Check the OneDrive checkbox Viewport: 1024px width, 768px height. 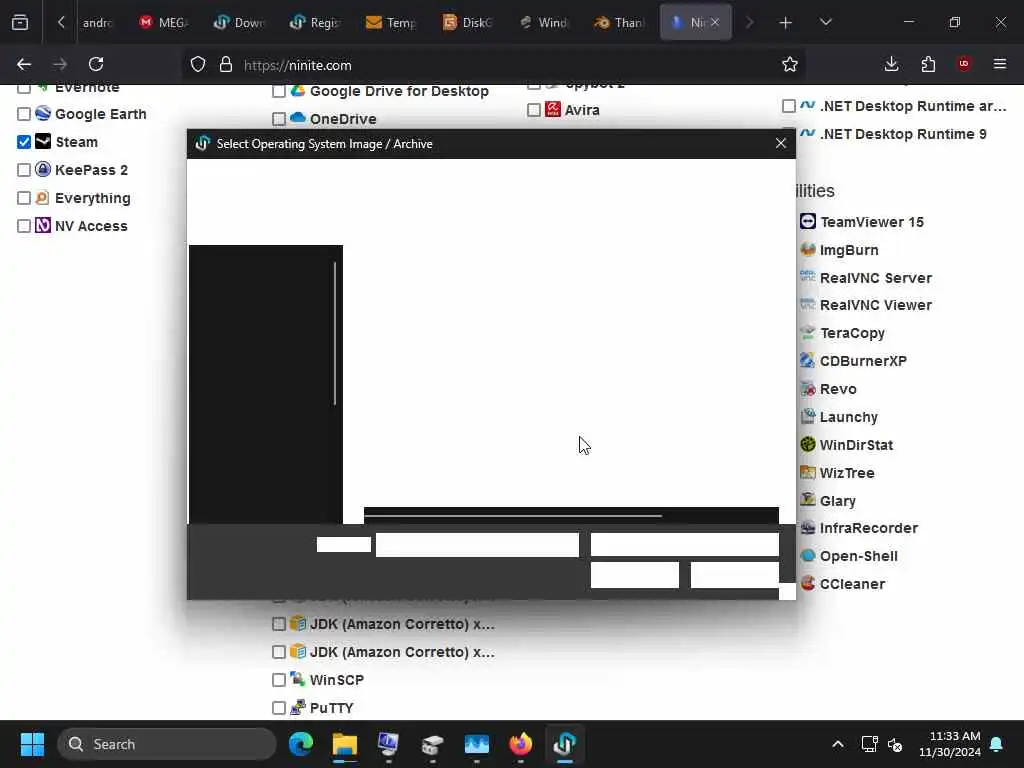pos(279,119)
